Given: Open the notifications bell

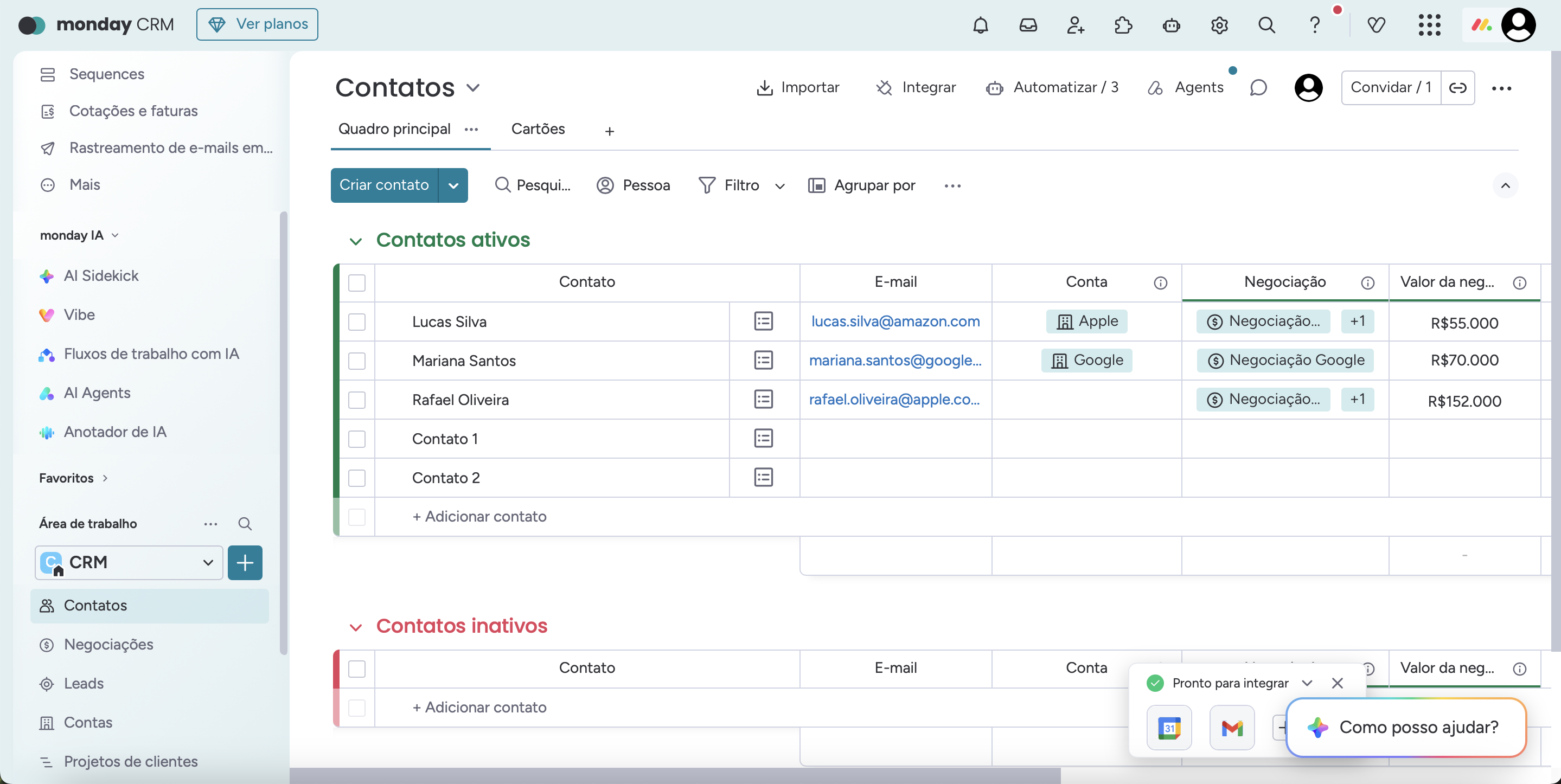Looking at the screenshot, I should (981, 25).
